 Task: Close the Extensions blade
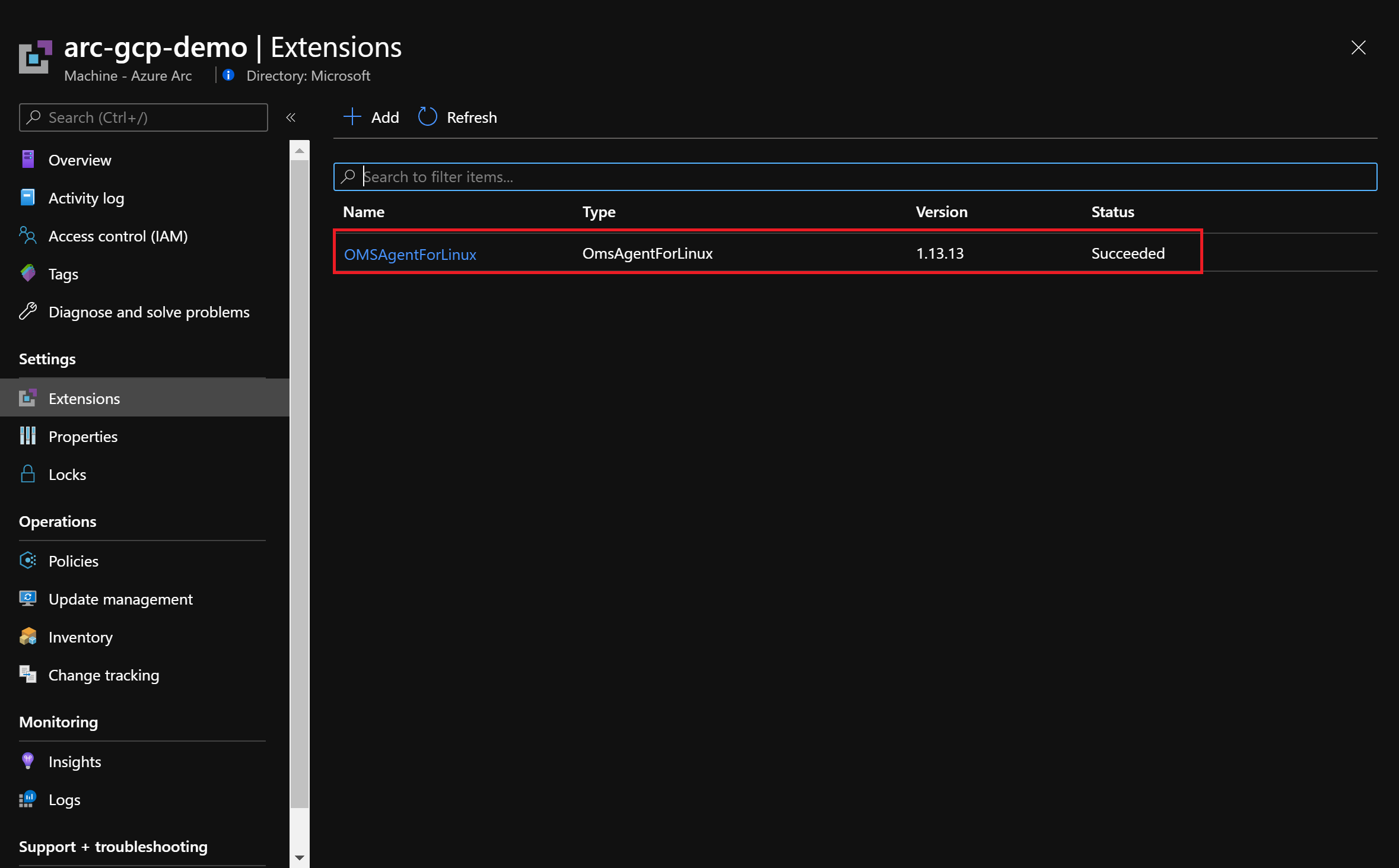(1358, 47)
